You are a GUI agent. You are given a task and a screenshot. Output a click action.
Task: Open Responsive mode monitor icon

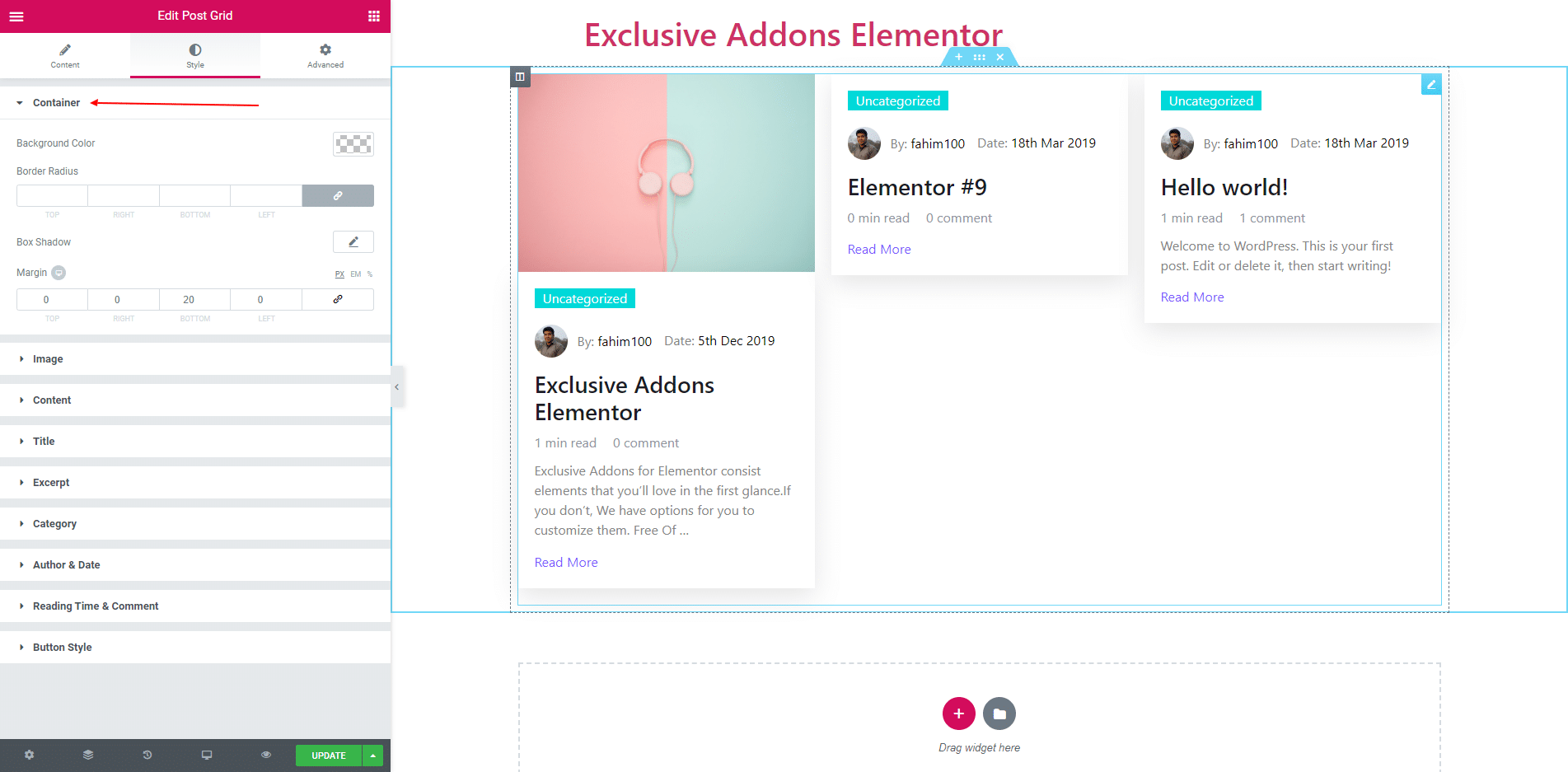tap(207, 755)
